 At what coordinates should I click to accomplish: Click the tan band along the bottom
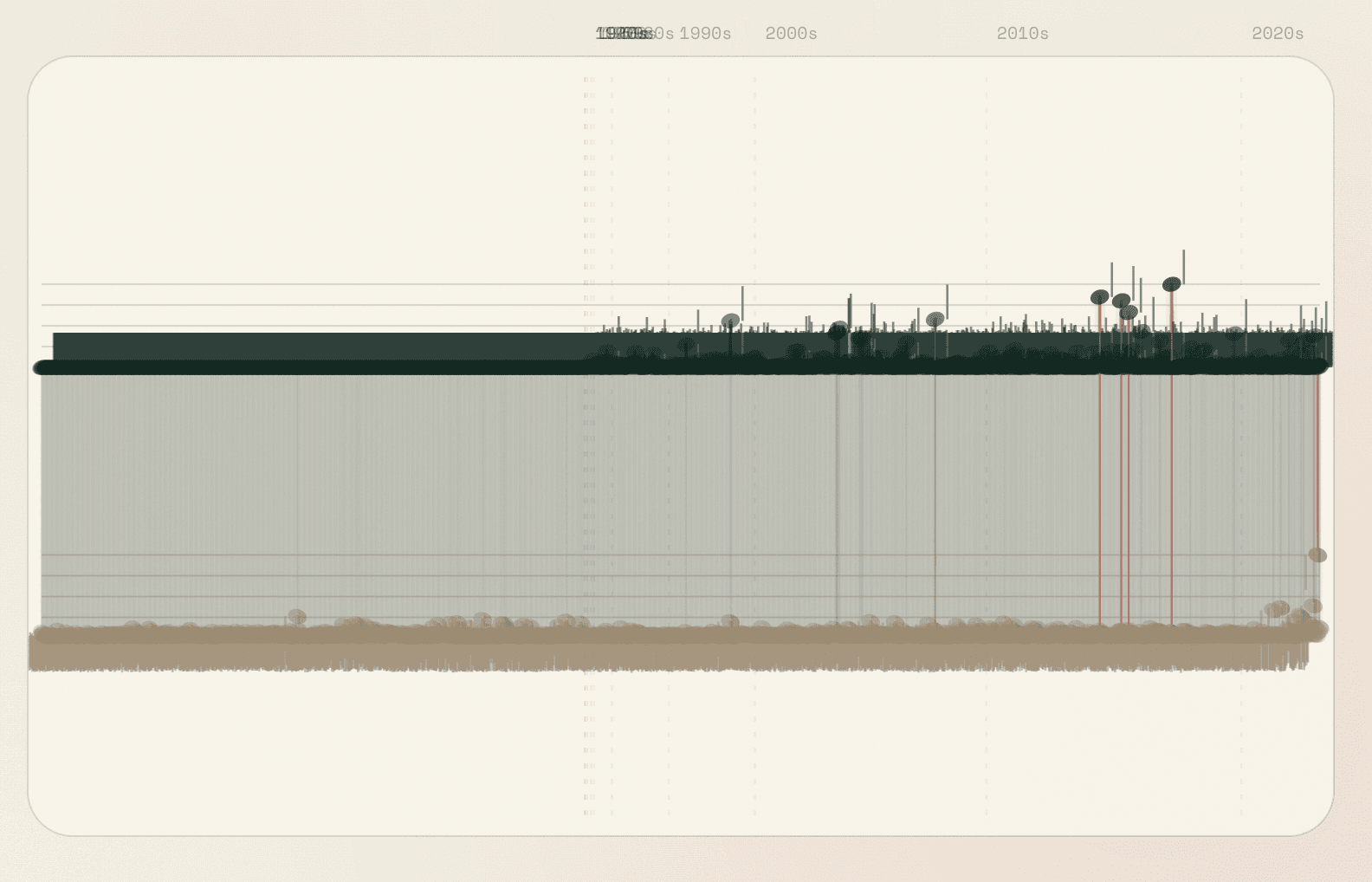point(606,654)
